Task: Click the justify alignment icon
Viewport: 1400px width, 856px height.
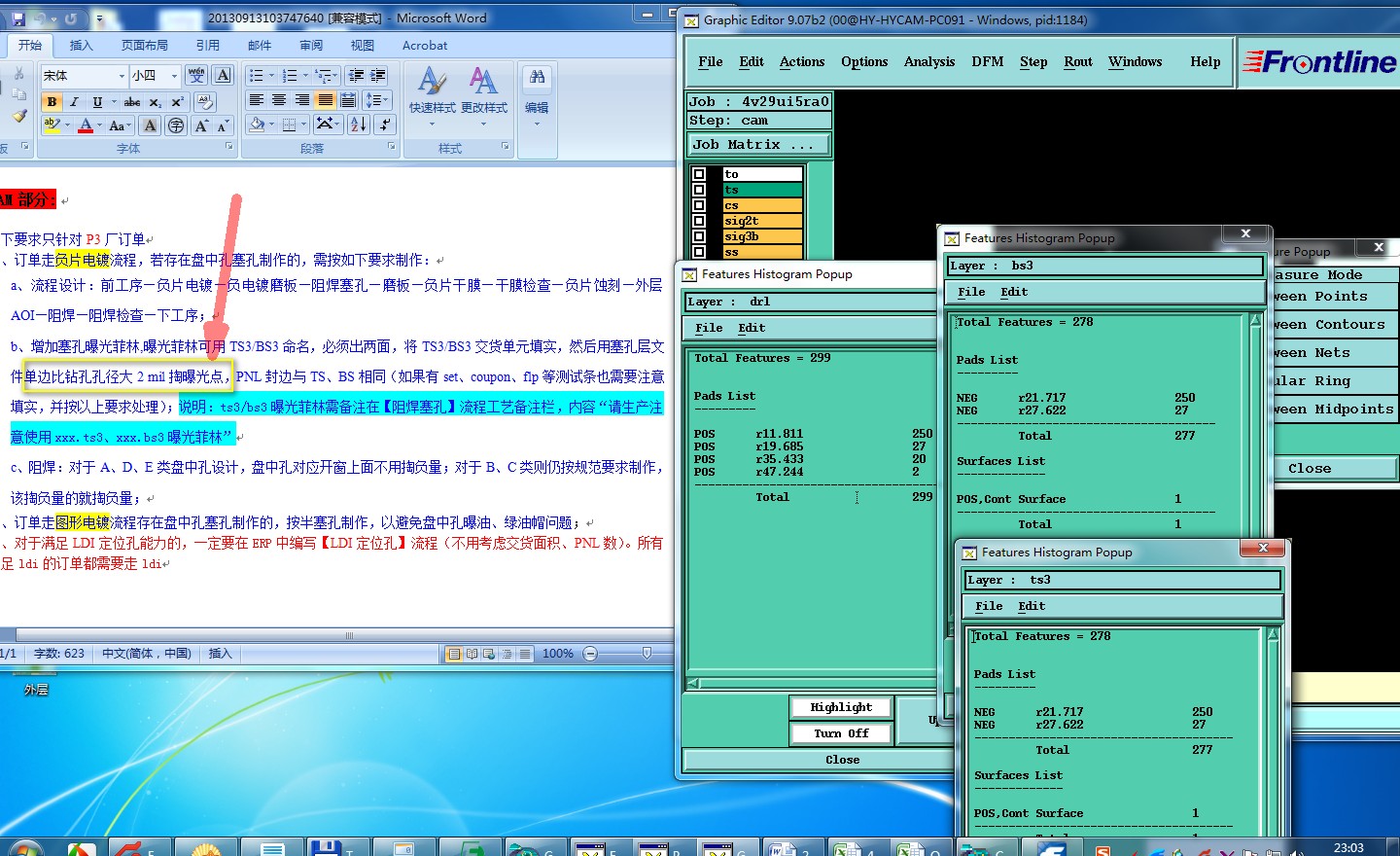Action: 326,100
